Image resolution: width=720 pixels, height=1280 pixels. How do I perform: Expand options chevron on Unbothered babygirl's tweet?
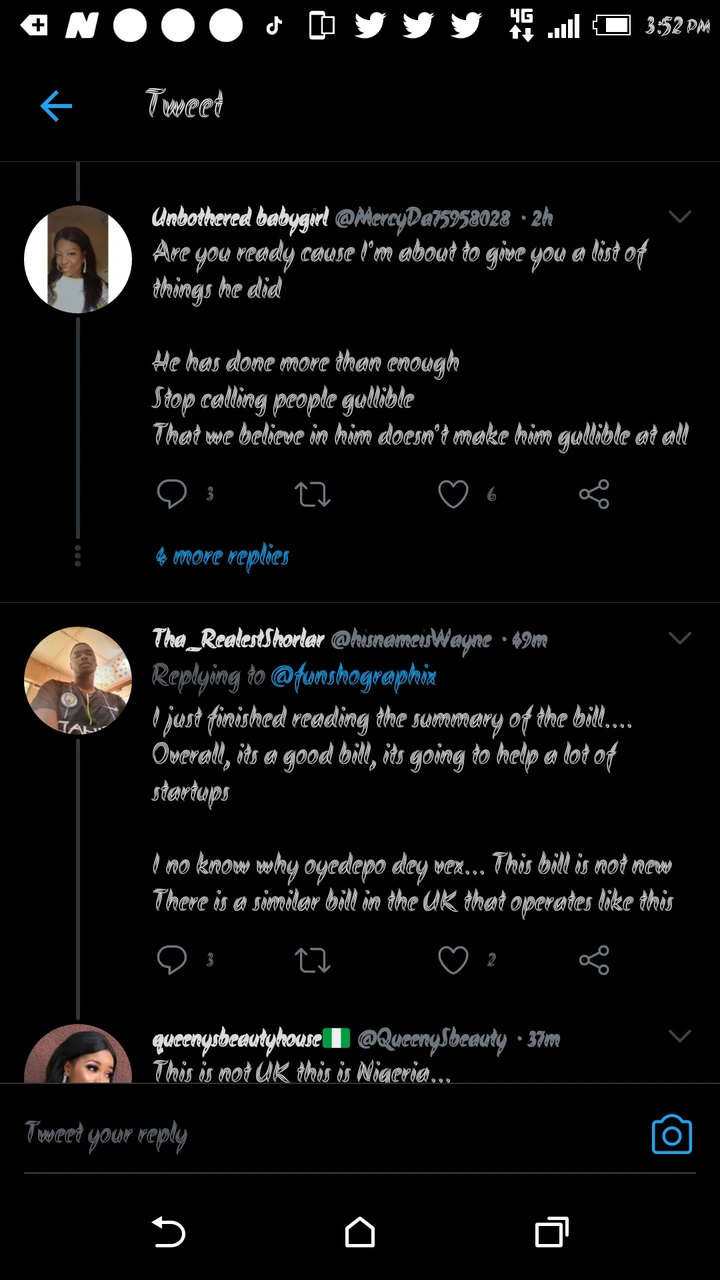[x=680, y=217]
